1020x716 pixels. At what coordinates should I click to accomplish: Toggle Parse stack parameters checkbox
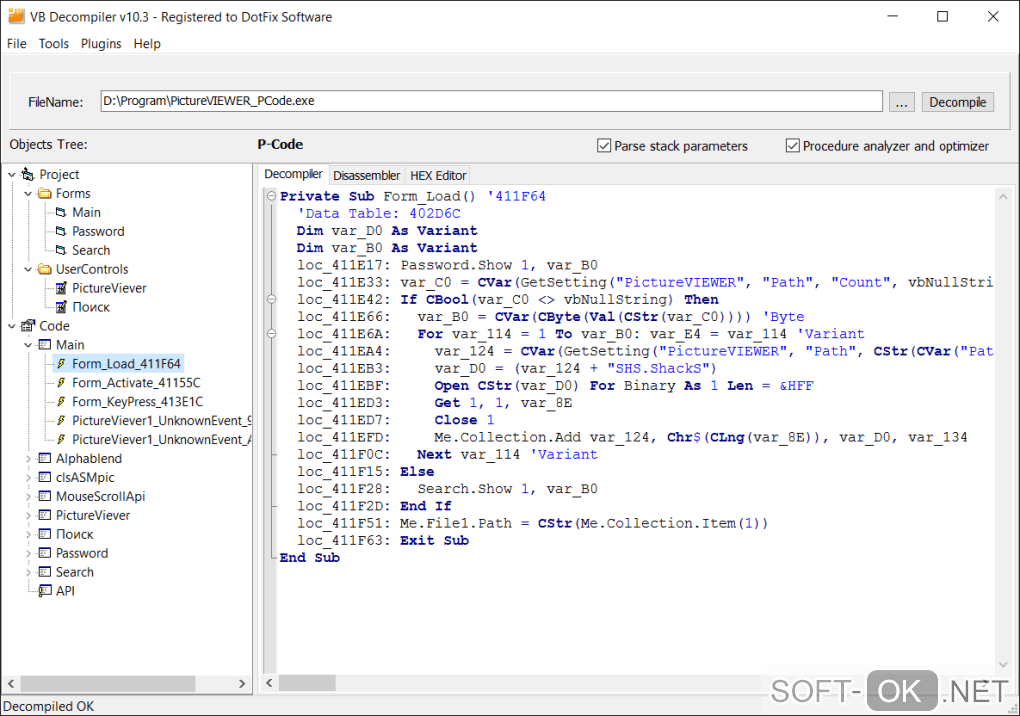click(x=604, y=146)
